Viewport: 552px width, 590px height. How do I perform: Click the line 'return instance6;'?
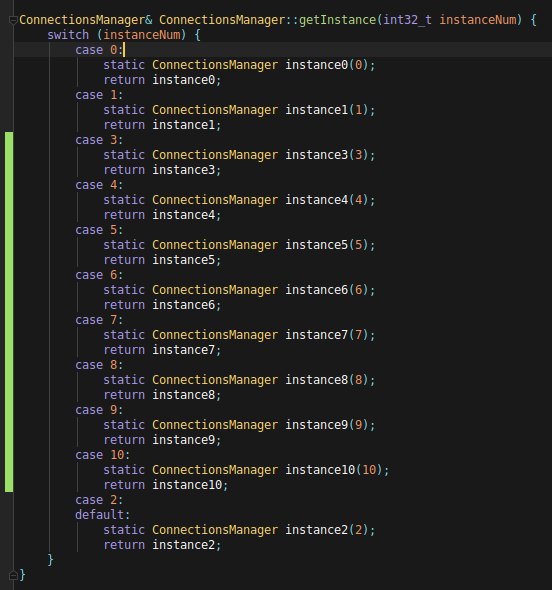pos(162,305)
